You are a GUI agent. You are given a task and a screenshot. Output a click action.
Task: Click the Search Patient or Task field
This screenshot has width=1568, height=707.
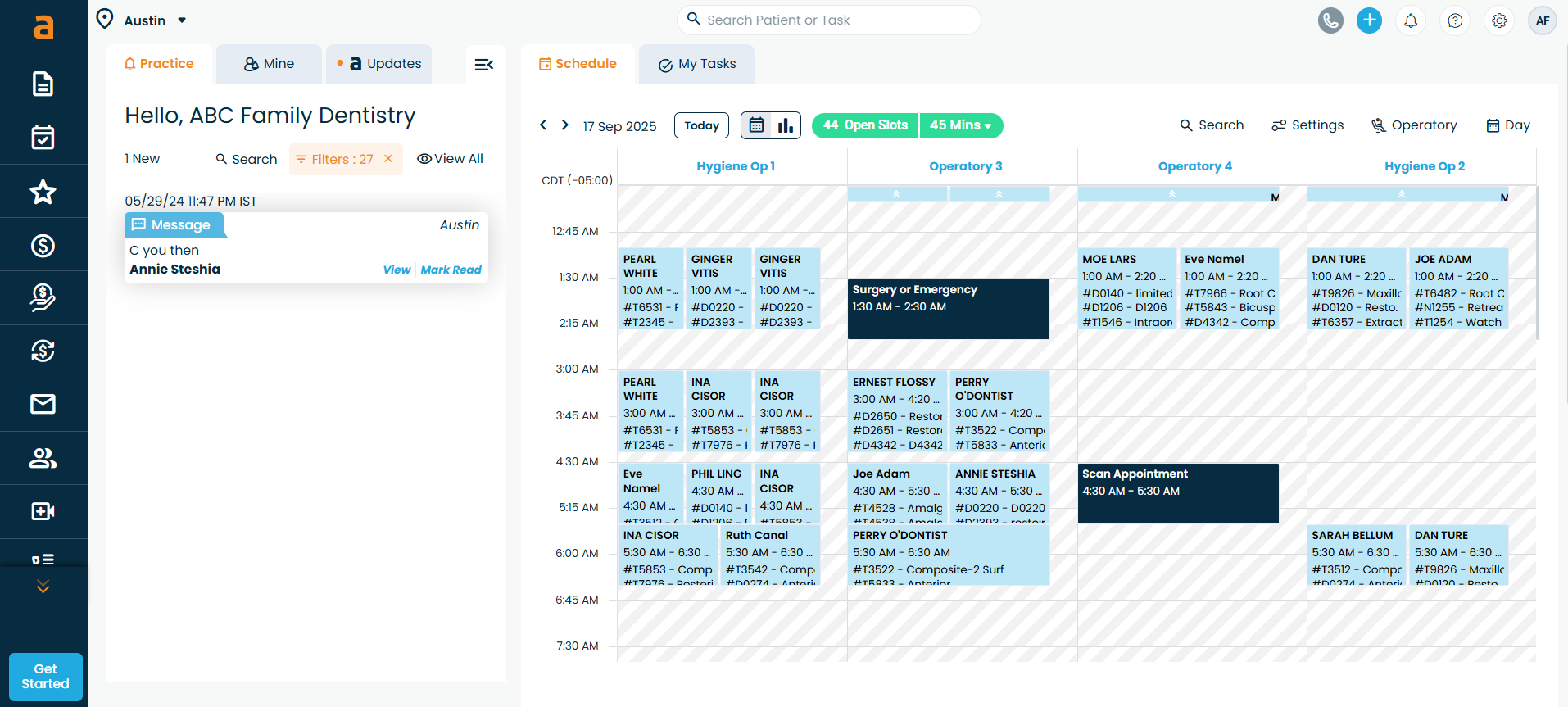pos(827,20)
